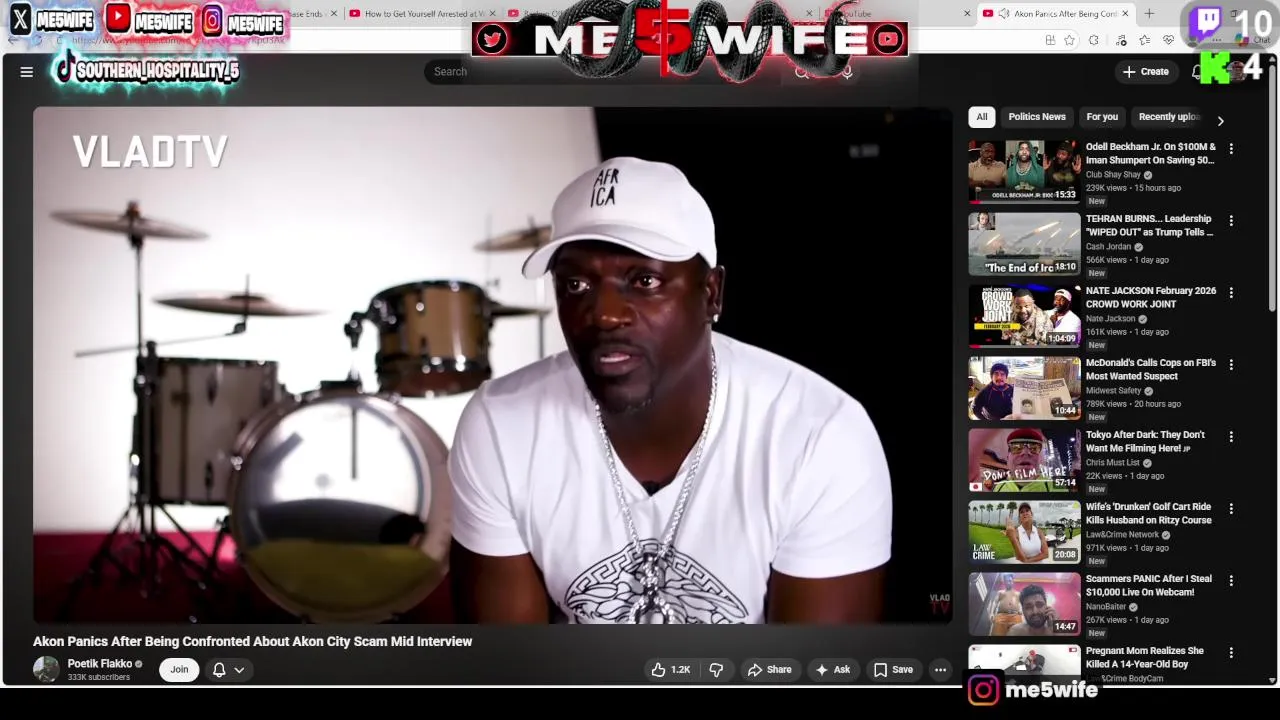The width and height of the screenshot is (1280, 720).
Task: Open Odell Beckham Jr. video thumbnail
Action: click(x=1024, y=171)
